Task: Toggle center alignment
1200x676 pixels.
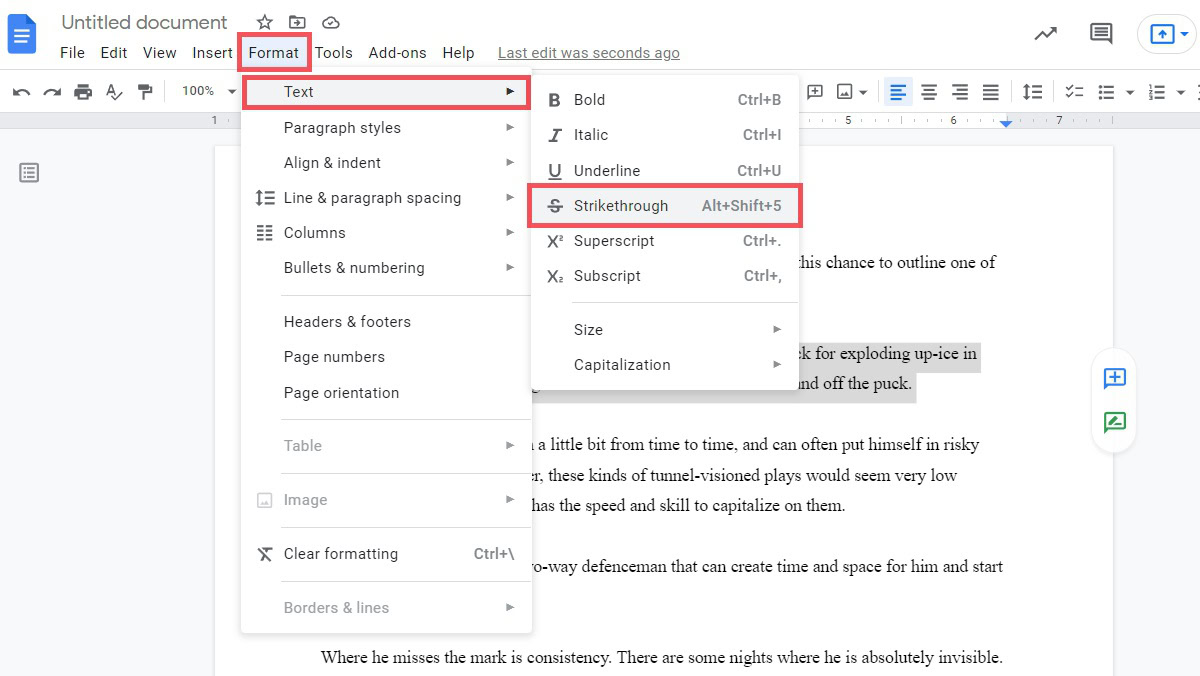Action: tap(929, 91)
